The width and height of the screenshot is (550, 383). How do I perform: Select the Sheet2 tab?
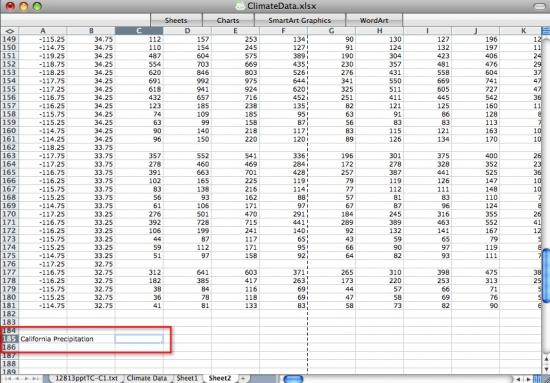[x=220, y=378]
